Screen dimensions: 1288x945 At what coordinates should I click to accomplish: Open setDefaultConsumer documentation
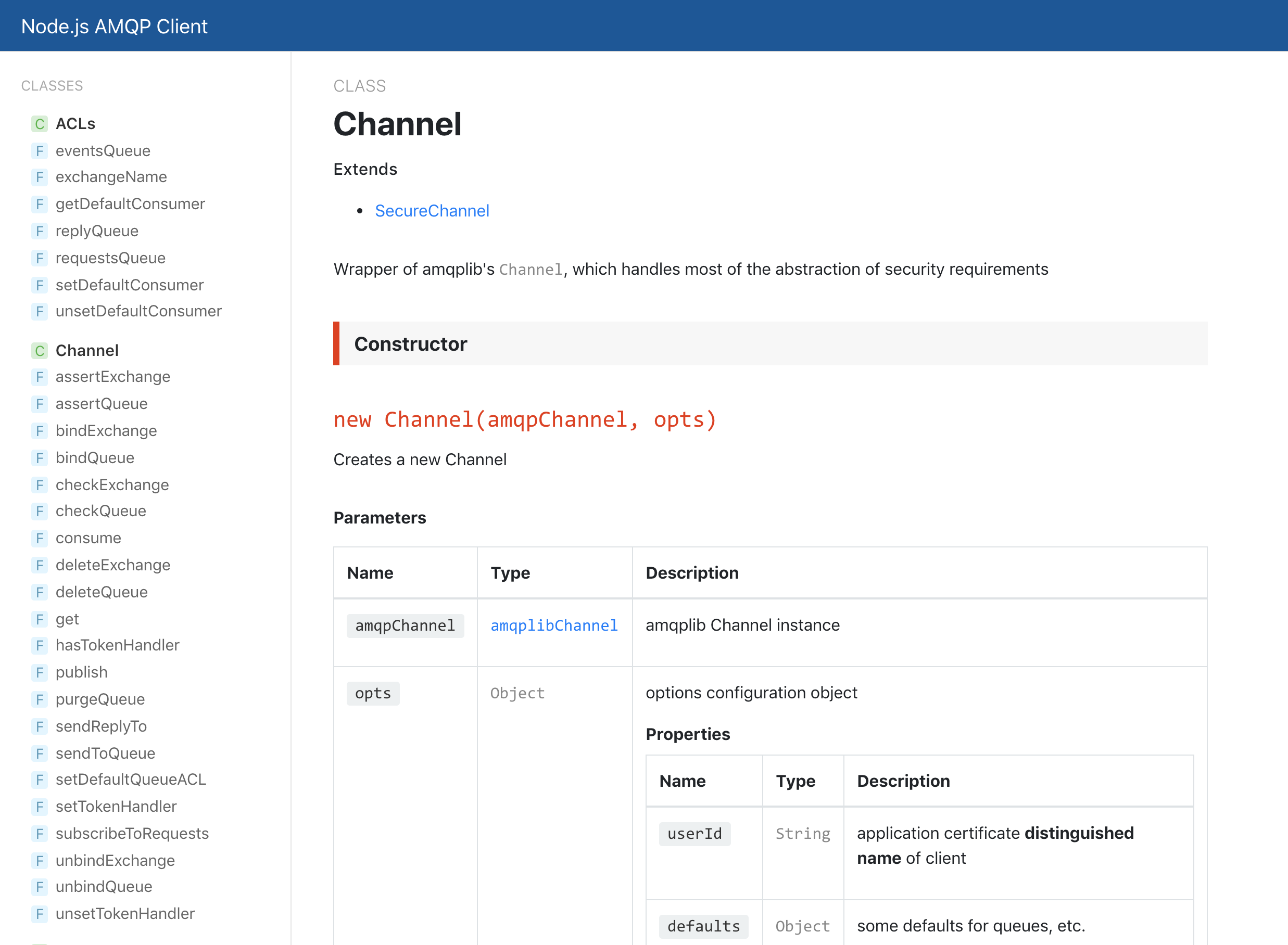point(129,285)
